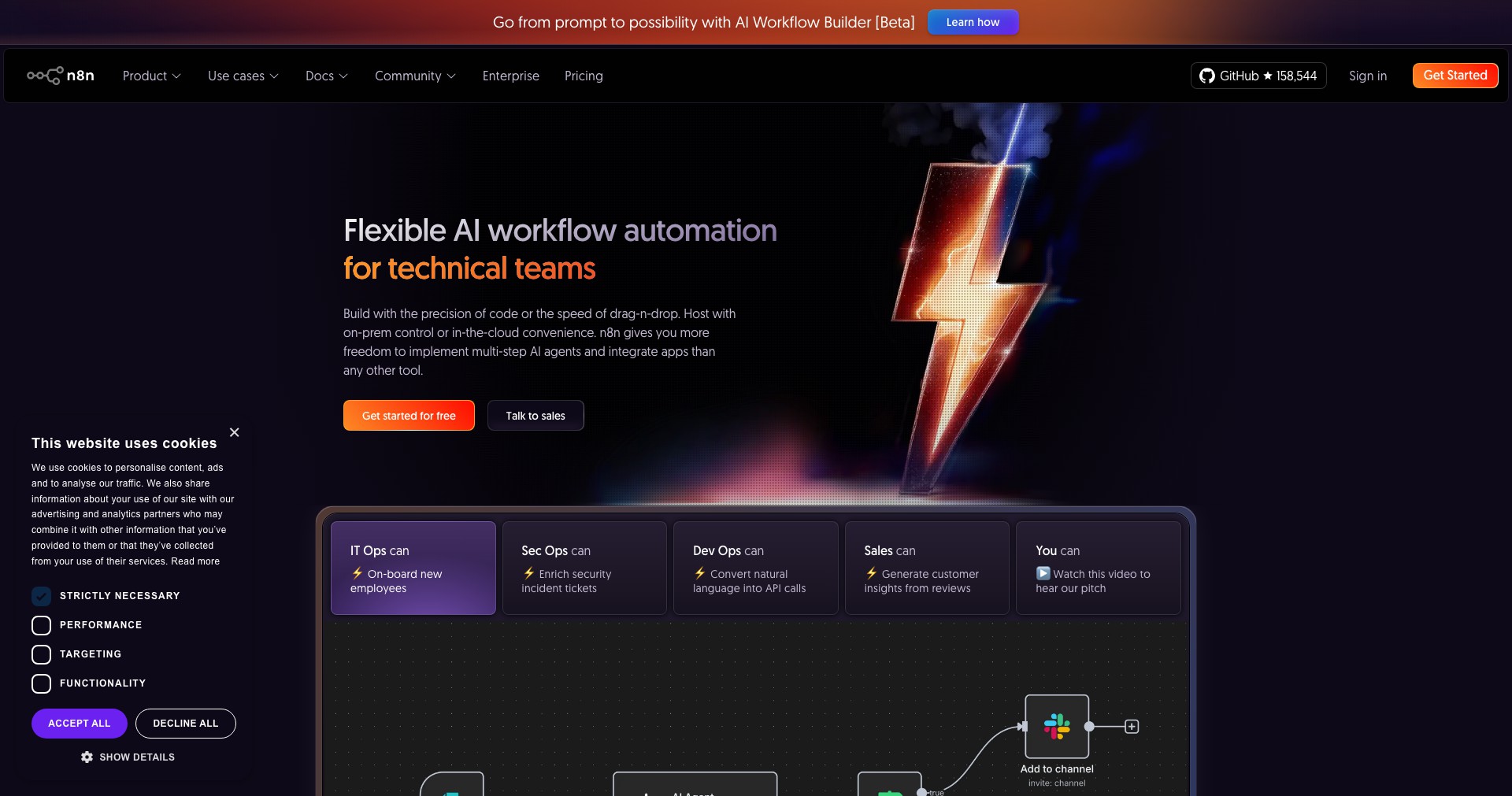Select the You can video tab
This screenshot has width=1512, height=796.
pyautogui.click(x=1099, y=568)
